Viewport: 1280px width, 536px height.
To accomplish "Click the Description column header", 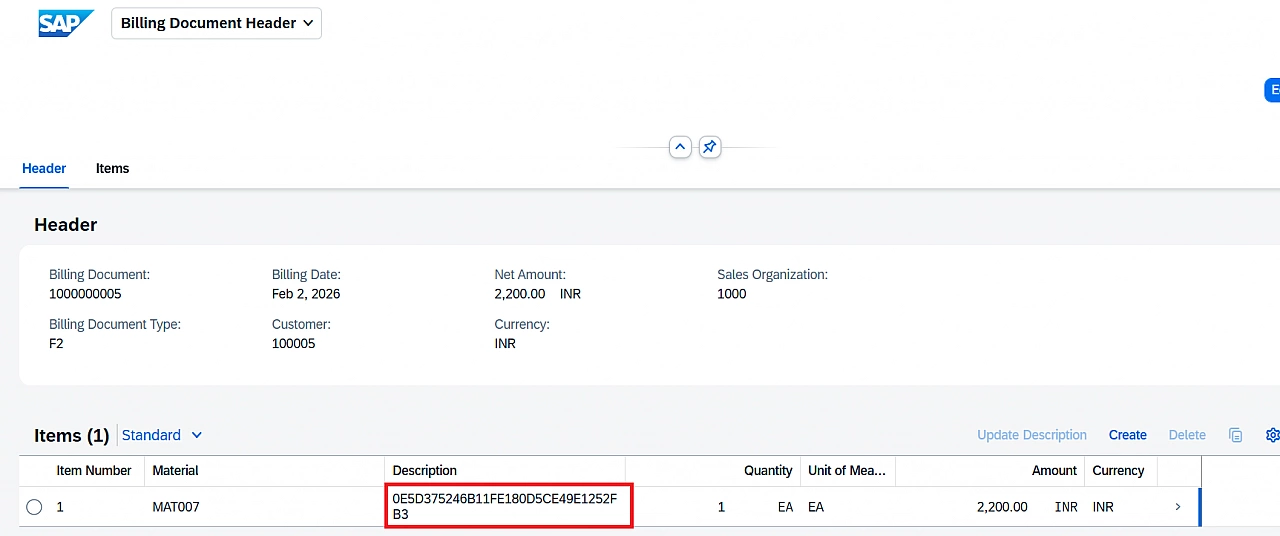I will coord(425,470).
